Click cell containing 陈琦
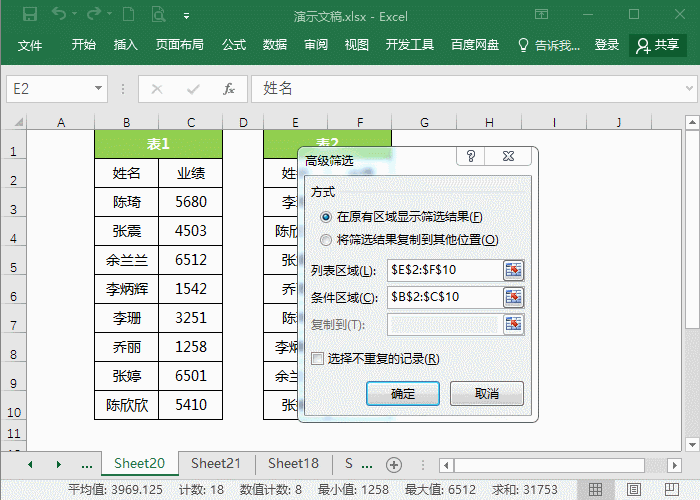 click(x=126, y=202)
